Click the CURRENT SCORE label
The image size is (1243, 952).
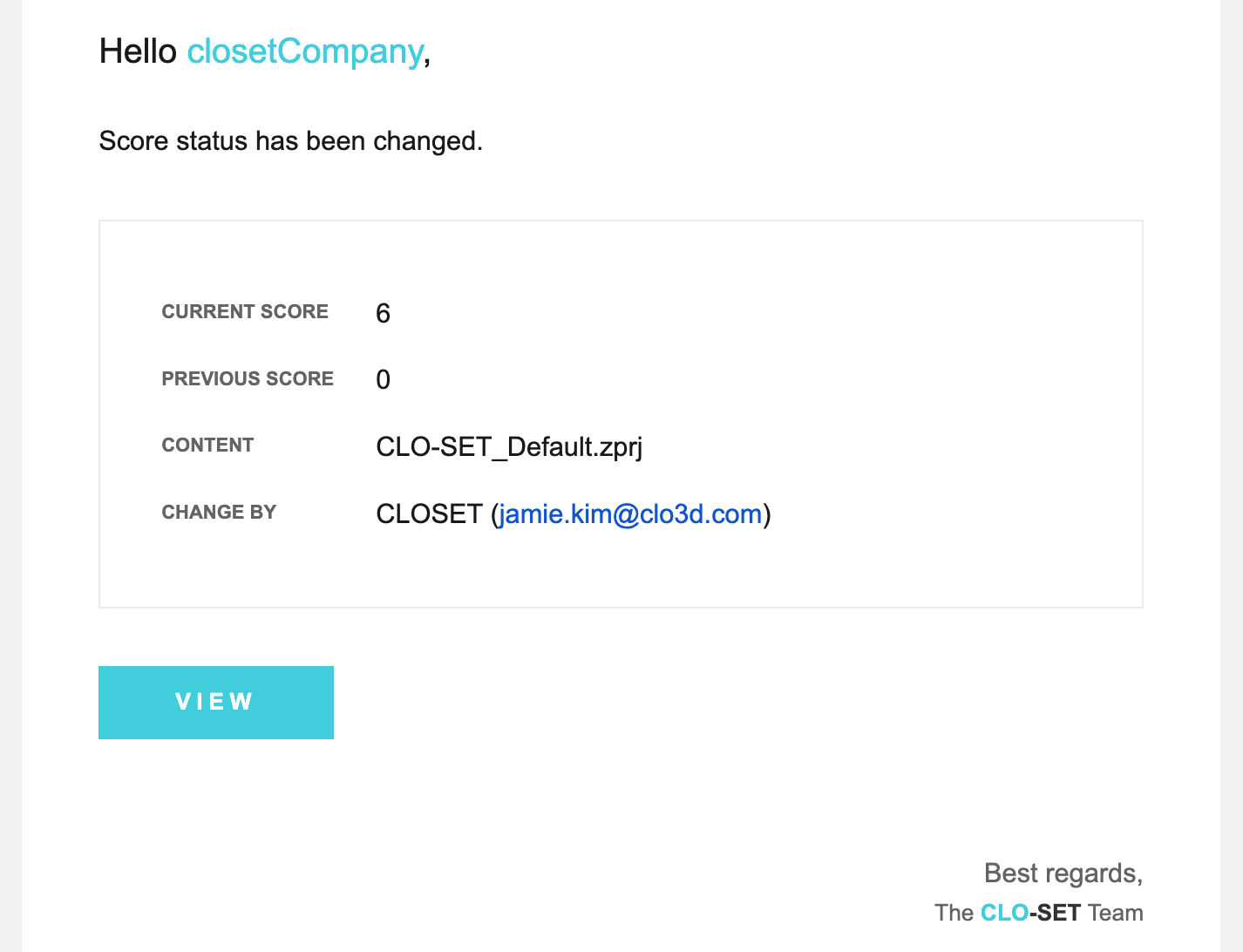point(245,311)
